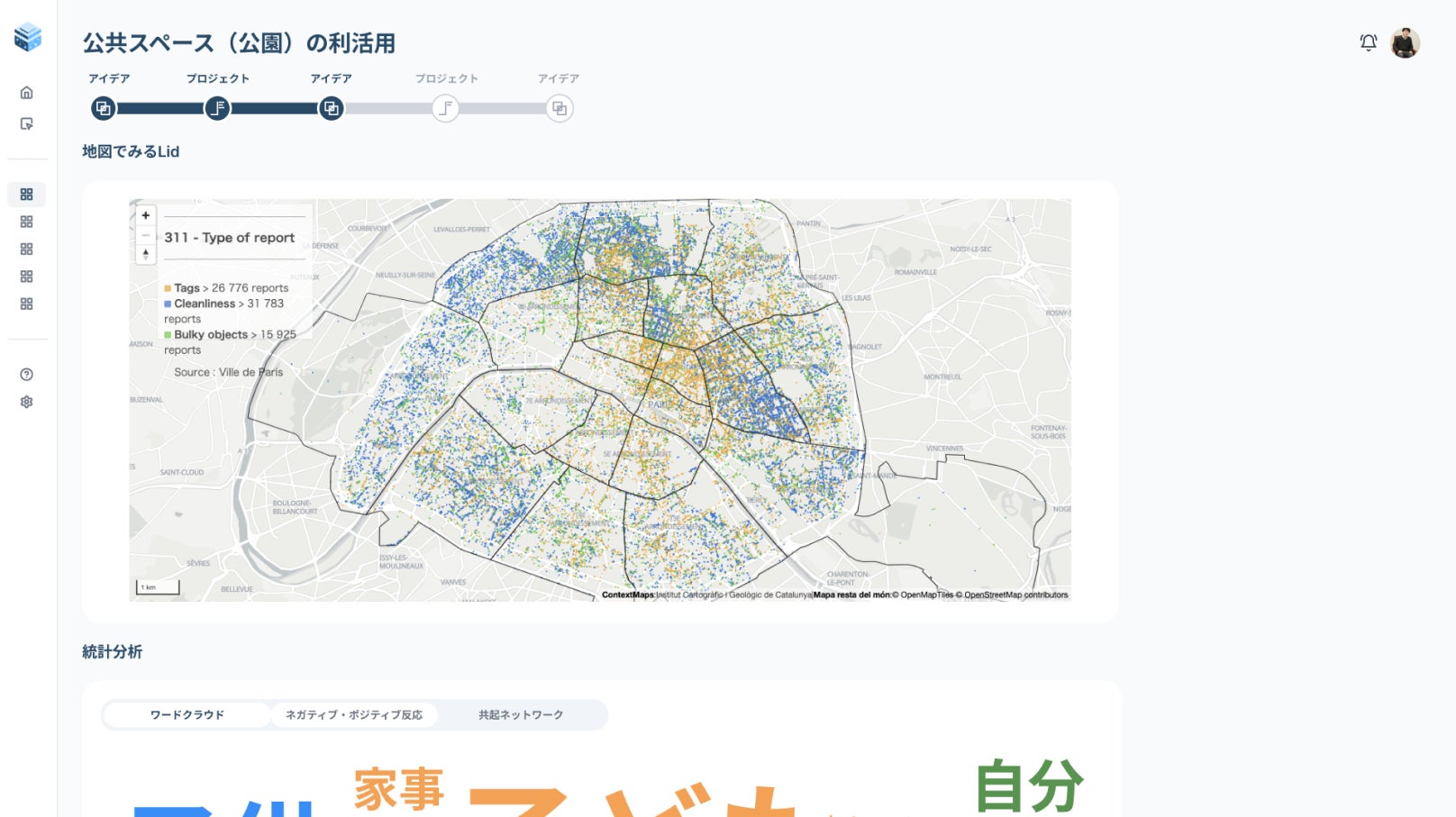Open the fifth grid icon in sidebar
Image resolution: width=1456 pixels, height=817 pixels.
(x=27, y=304)
